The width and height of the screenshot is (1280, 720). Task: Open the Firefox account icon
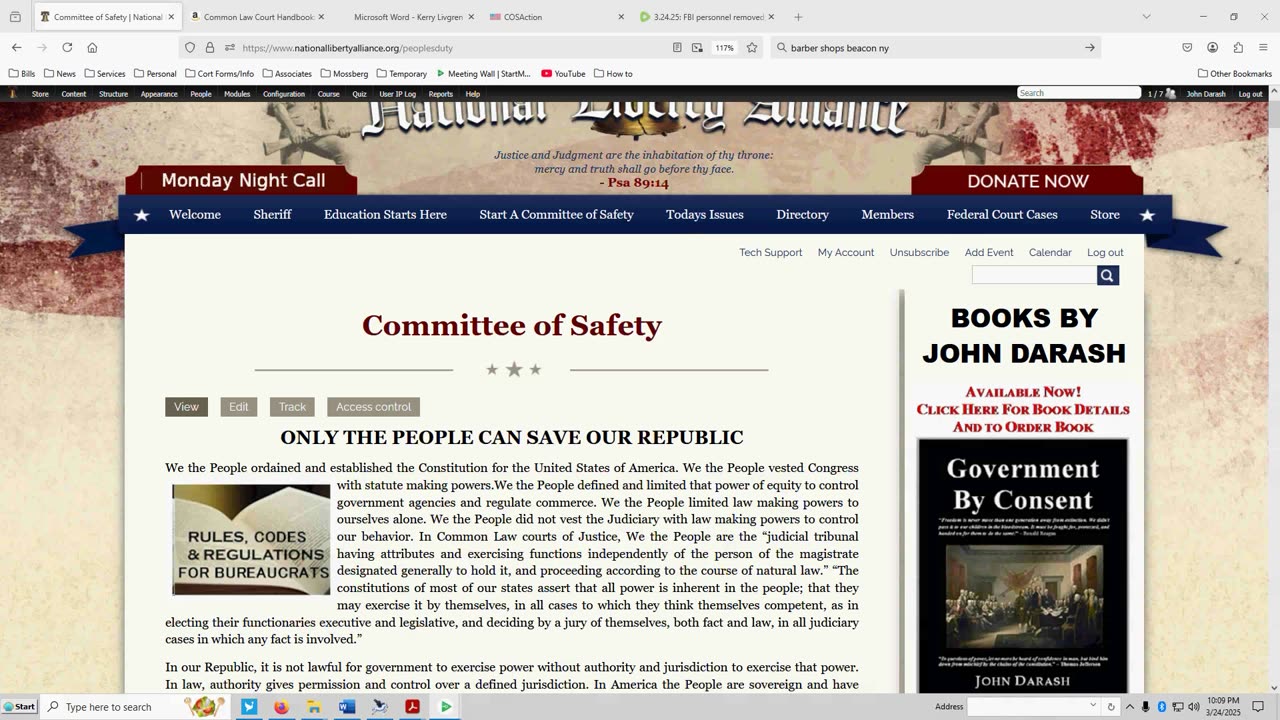(x=1213, y=47)
